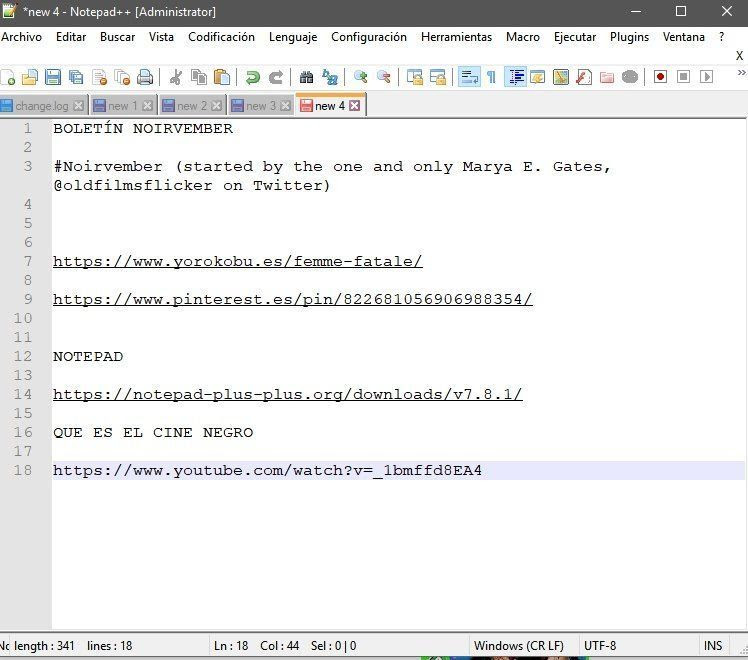Click the Close file toolbar icon
The height and width of the screenshot is (660, 748).
pyautogui.click(x=99, y=77)
